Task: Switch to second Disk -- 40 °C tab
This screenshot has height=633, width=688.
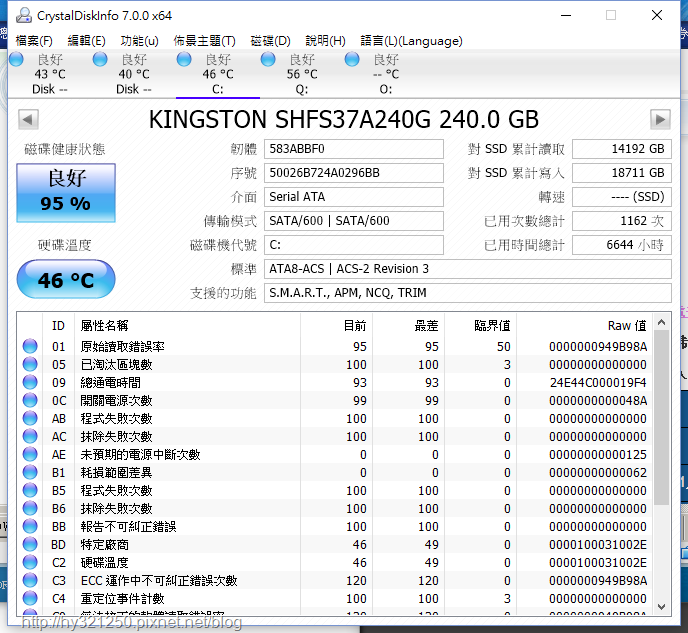Action: tap(134, 74)
